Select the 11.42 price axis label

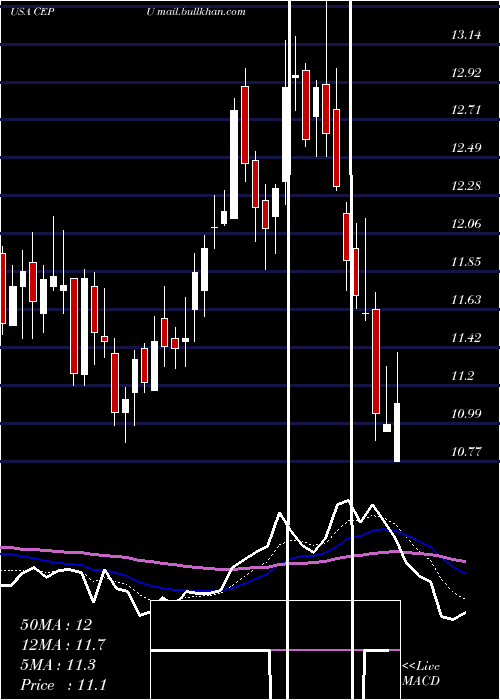(466, 338)
